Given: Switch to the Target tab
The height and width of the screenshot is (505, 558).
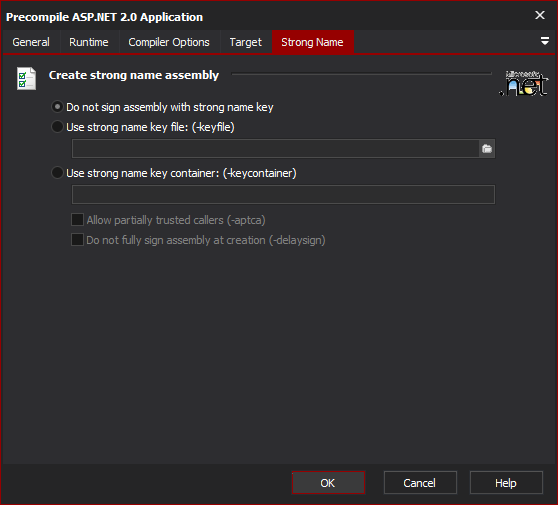Looking at the screenshot, I should click(246, 42).
